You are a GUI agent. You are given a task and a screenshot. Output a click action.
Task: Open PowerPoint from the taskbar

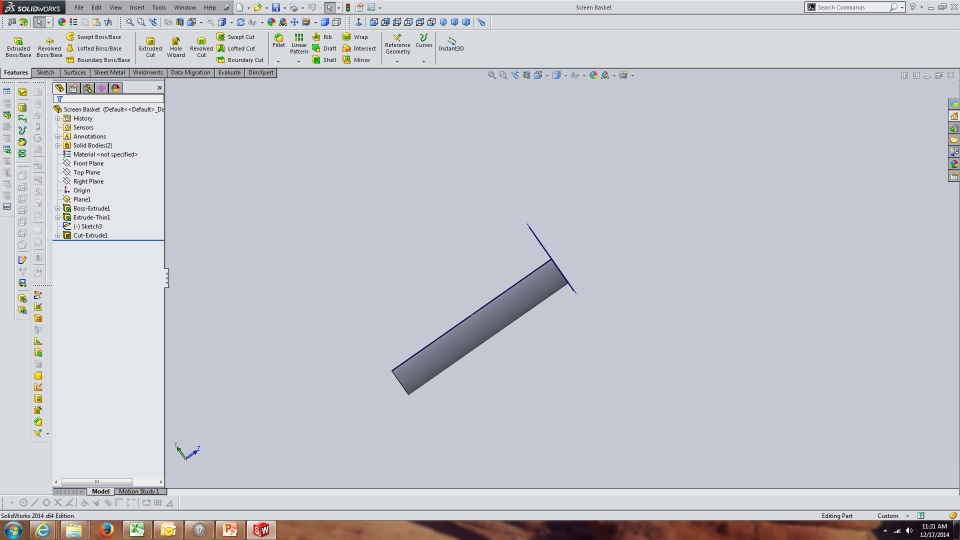pyautogui.click(x=230, y=530)
